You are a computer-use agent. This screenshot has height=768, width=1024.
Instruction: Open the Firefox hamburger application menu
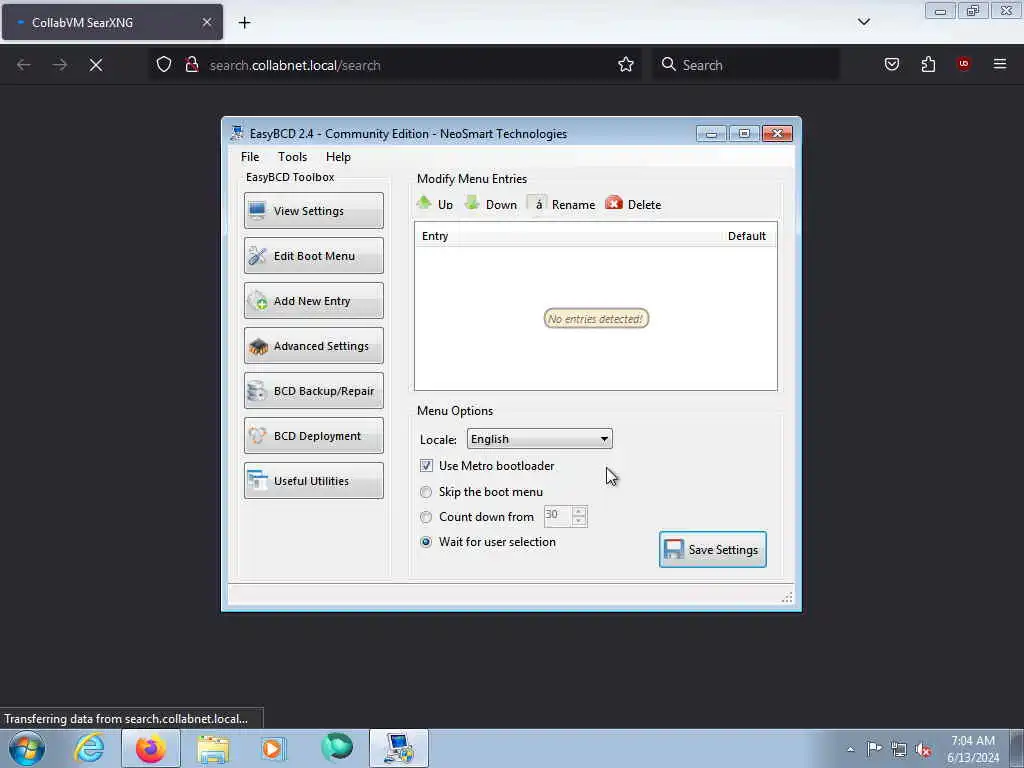1000,64
